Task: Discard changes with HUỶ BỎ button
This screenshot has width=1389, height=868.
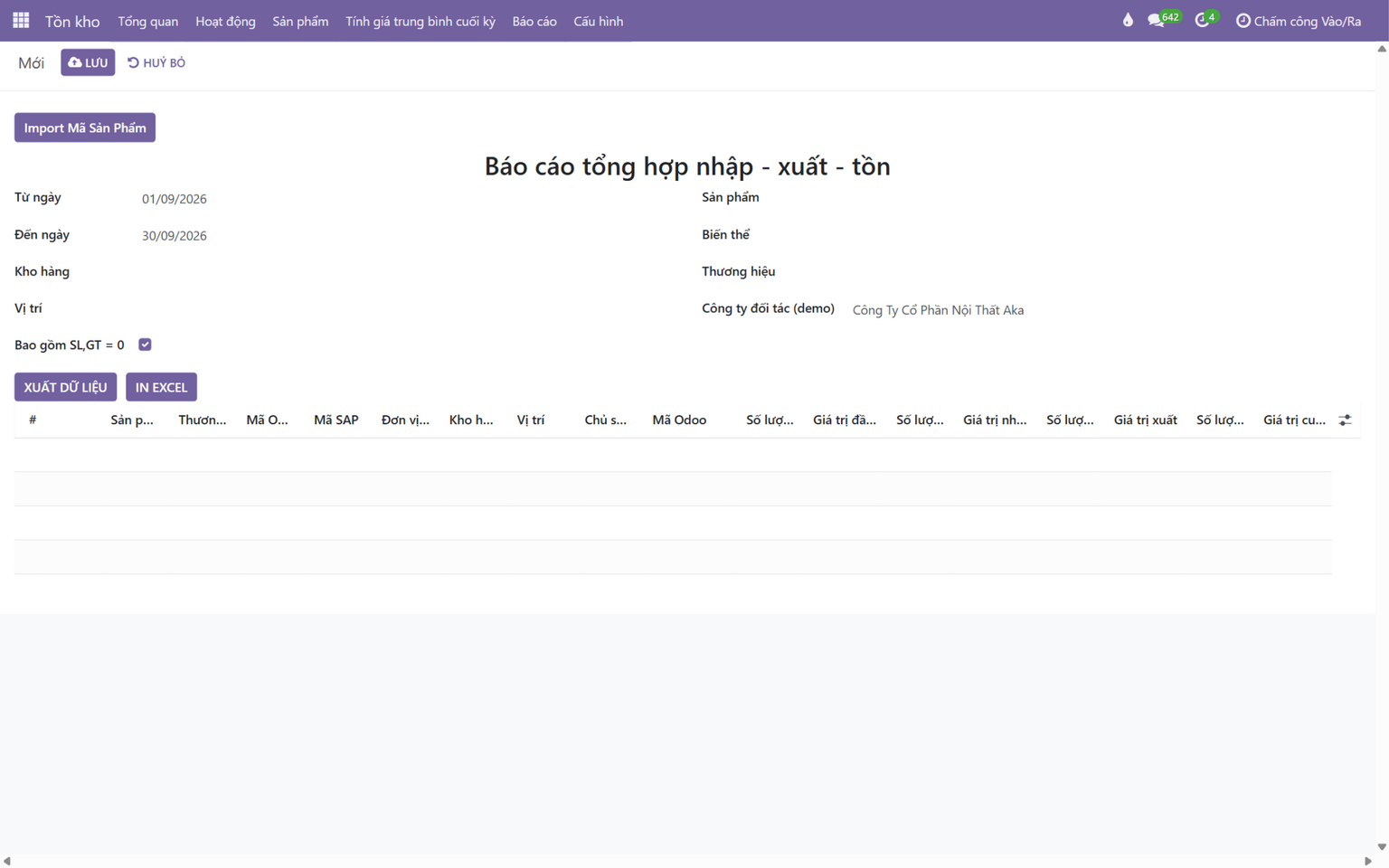Action: click(156, 62)
